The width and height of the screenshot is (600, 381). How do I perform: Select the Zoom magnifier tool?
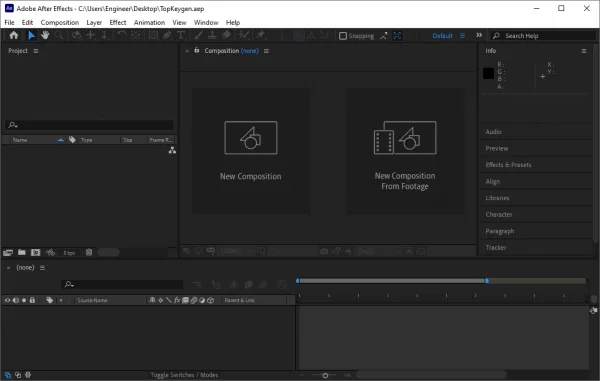59,36
